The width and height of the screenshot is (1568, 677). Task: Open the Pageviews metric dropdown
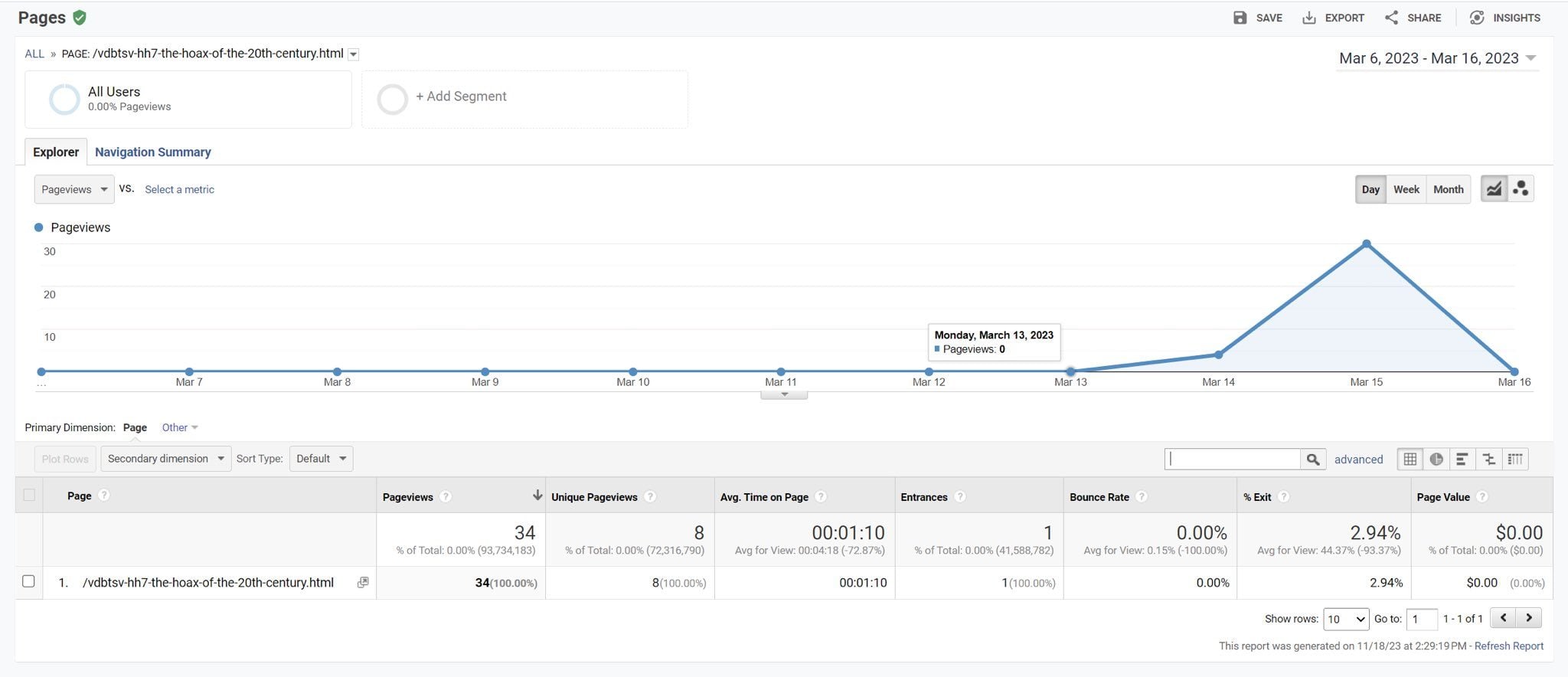pyautogui.click(x=74, y=189)
